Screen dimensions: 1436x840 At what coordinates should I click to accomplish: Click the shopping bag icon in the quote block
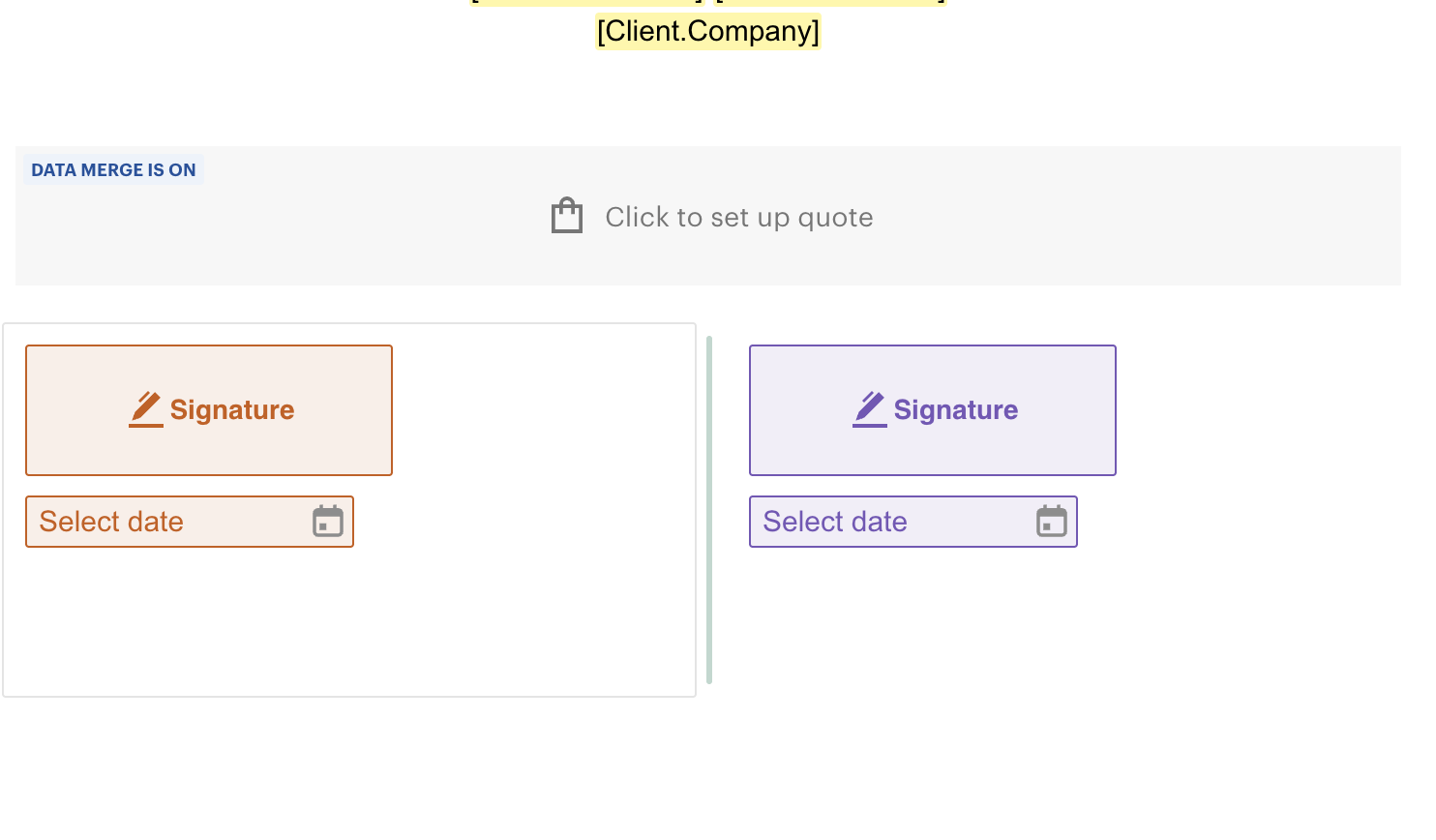(566, 215)
